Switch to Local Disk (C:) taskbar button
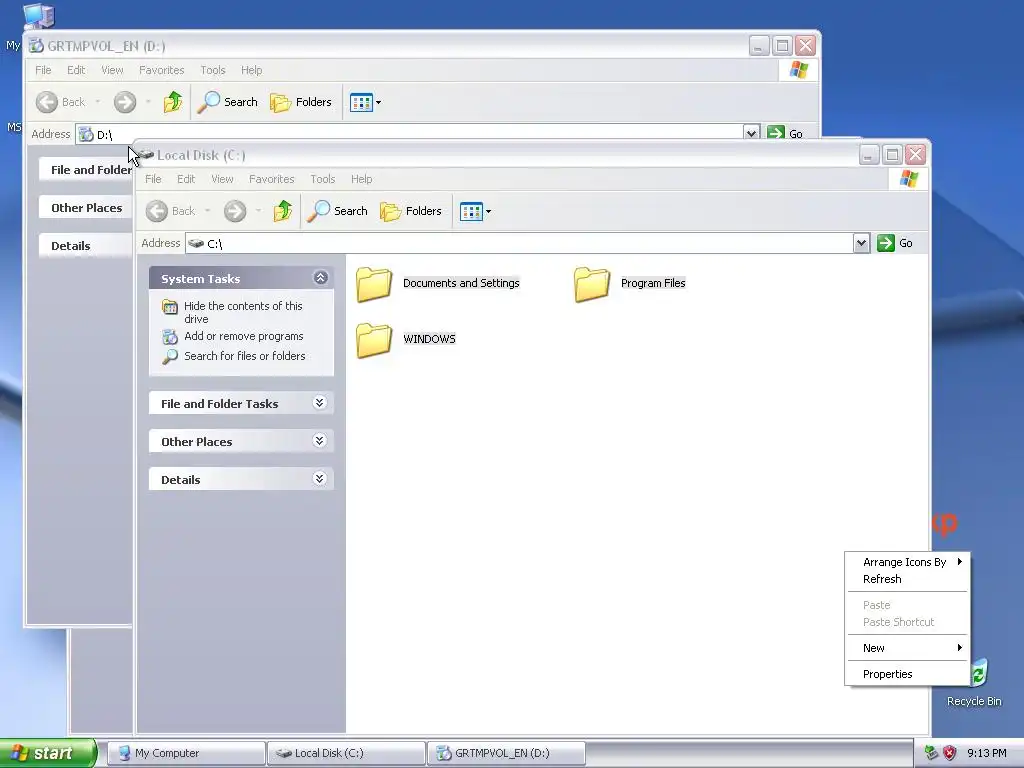The image size is (1024, 768). pyautogui.click(x=346, y=753)
